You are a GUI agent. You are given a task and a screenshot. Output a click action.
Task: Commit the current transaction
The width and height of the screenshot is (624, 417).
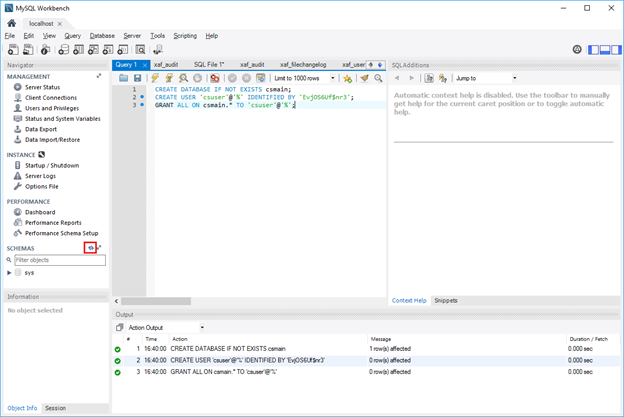pyautogui.click(x=232, y=78)
